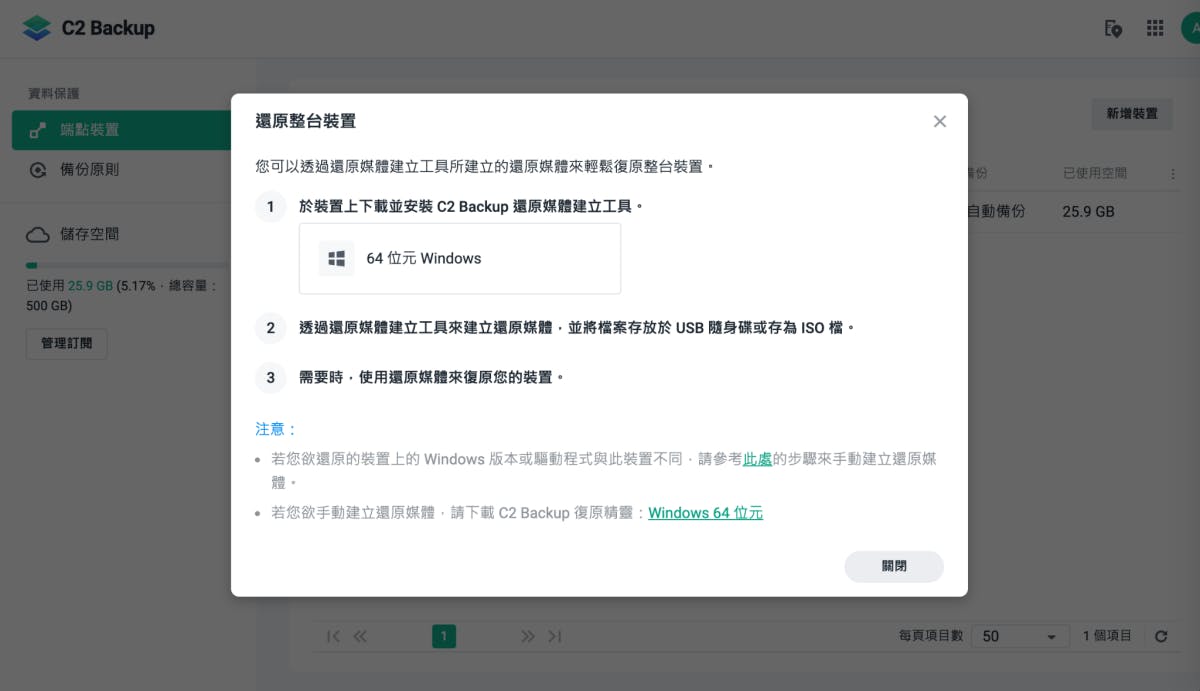Click the refresh icon in the pagination bar

(1161, 636)
